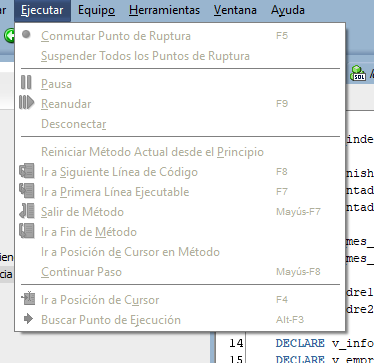Choose Ir a Primera Línea Ejecutable

pos(180,192)
